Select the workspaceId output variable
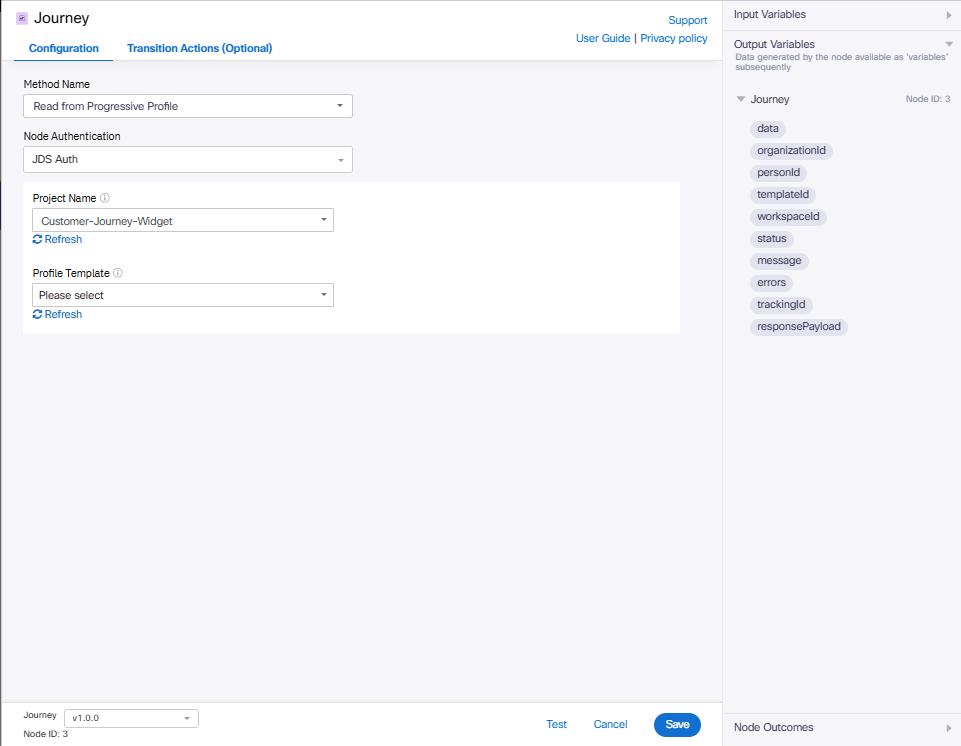This screenshot has height=746, width=961. pyautogui.click(x=788, y=217)
